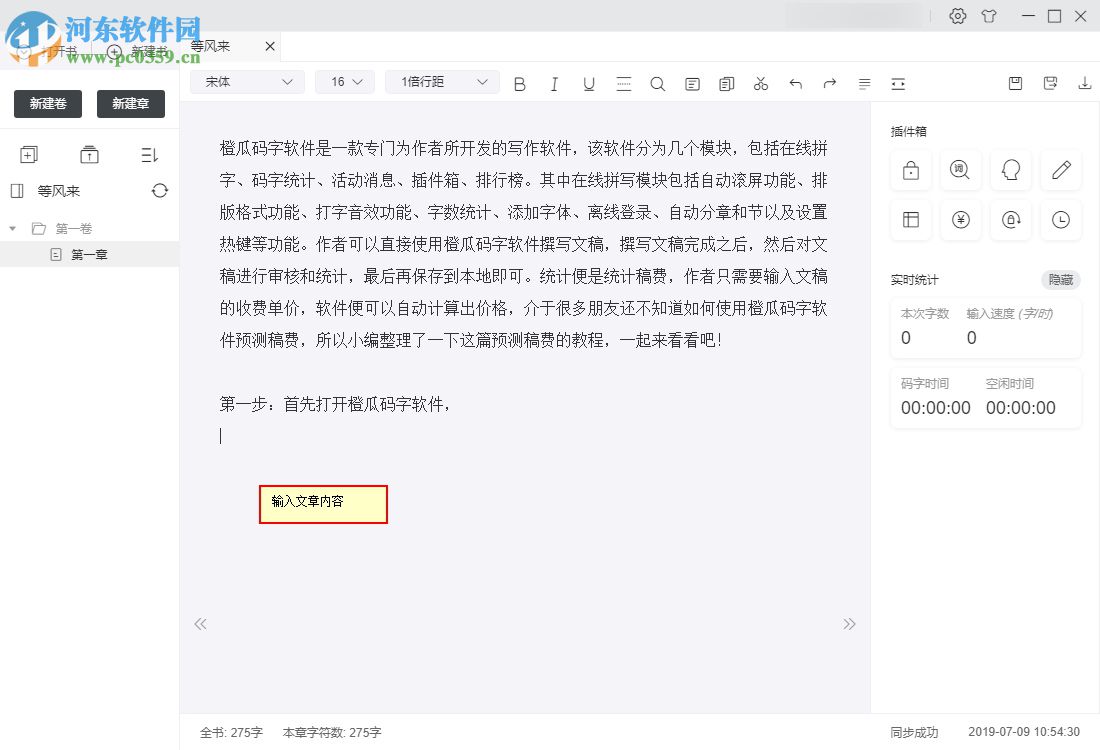Toggle underline formatting on the toolbar
The width and height of the screenshot is (1100, 750).
point(589,84)
